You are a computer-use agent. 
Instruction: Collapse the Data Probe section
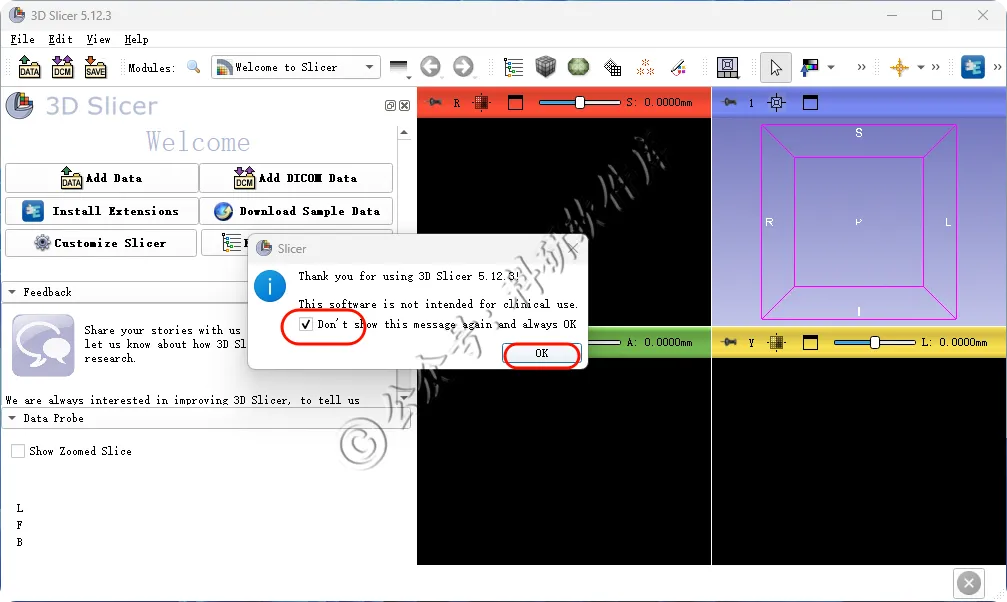pyautogui.click(x=12, y=418)
